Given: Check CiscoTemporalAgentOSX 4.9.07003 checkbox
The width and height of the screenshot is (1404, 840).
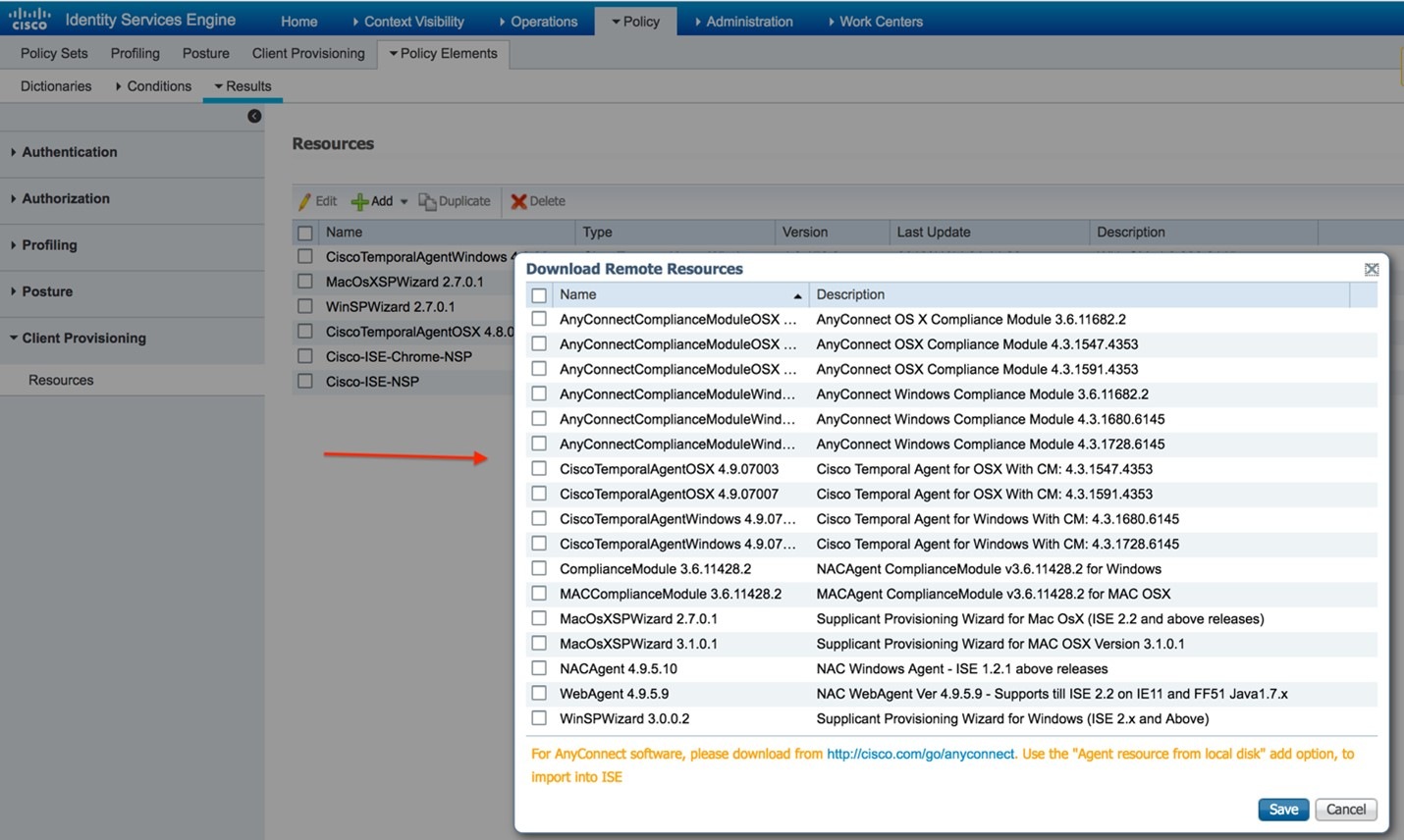Looking at the screenshot, I should [x=539, y=469].
